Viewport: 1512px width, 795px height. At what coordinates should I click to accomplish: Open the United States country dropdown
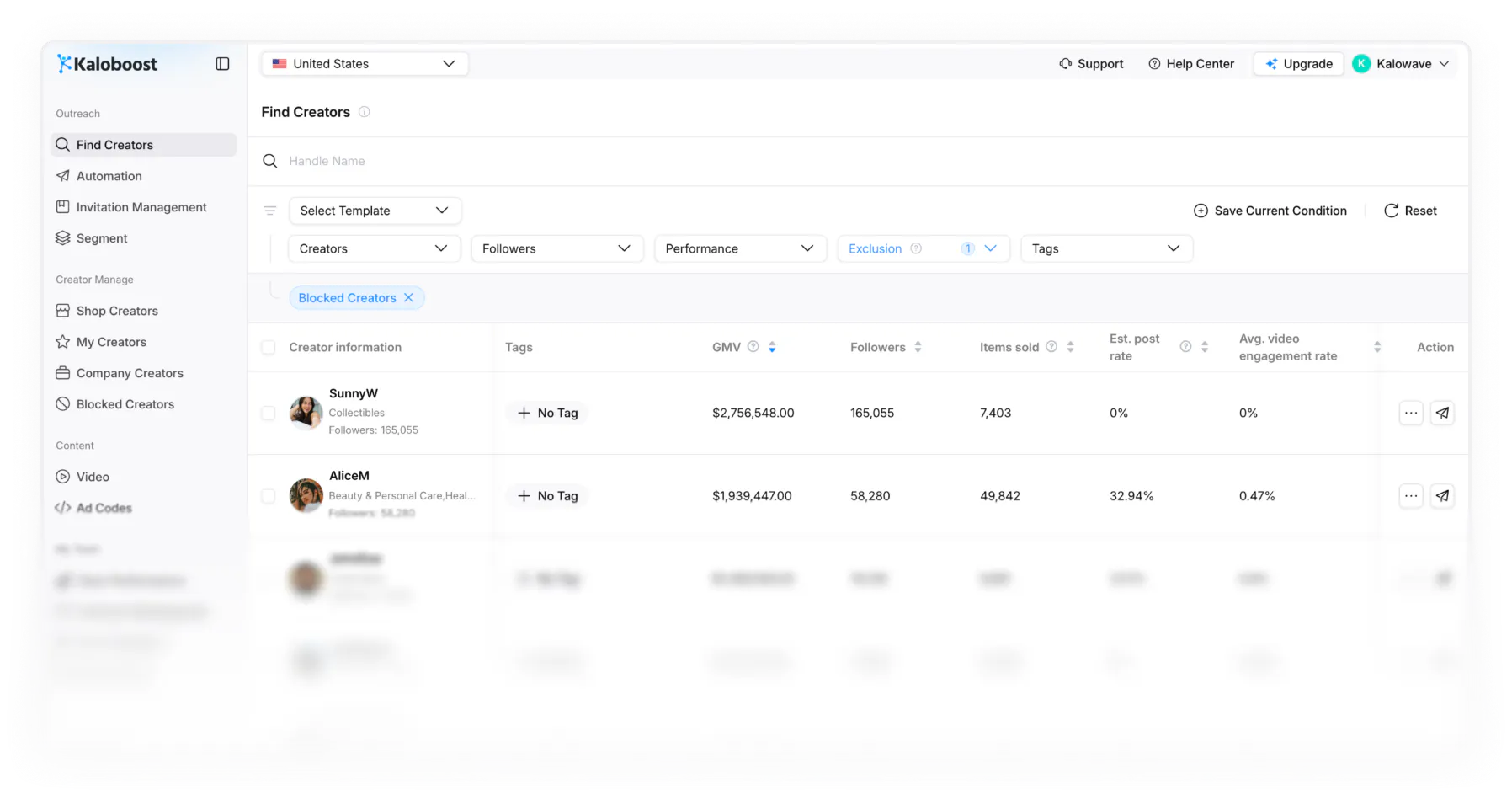pyautogui.click(x=365, y=64)
